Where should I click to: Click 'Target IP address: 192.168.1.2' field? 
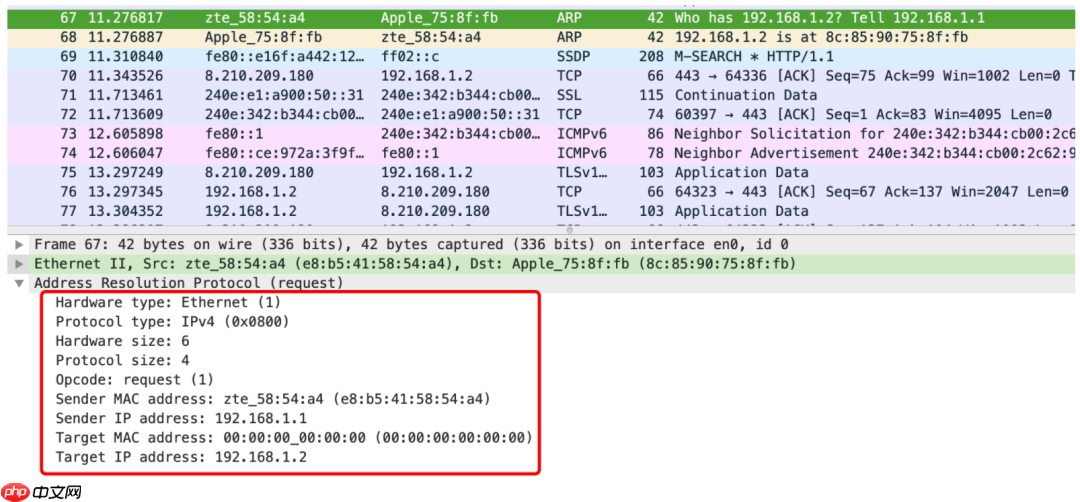181,457
